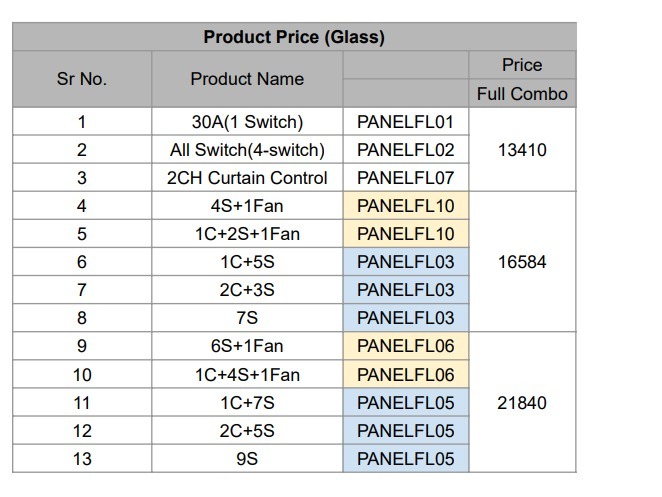This screenshot has height=497, width=662.
Task: Click the PANELFL01 cell
Action: point(406,122)
